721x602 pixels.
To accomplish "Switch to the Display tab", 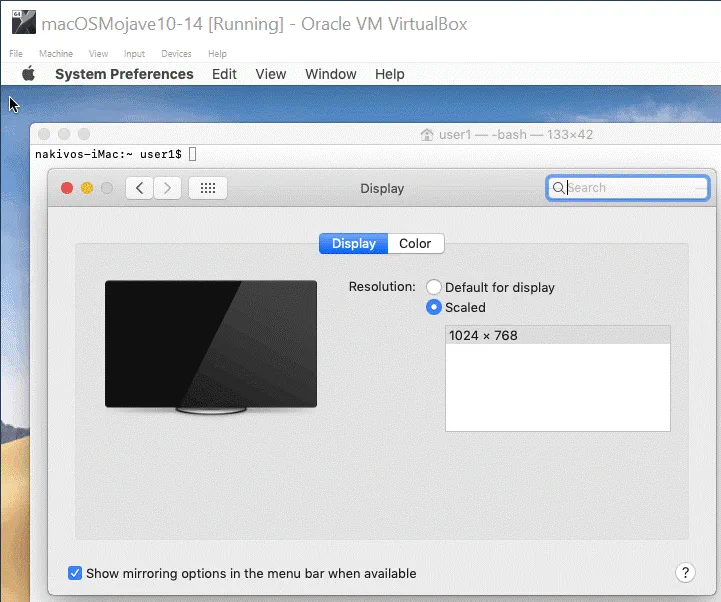I will tap(353, 244).
